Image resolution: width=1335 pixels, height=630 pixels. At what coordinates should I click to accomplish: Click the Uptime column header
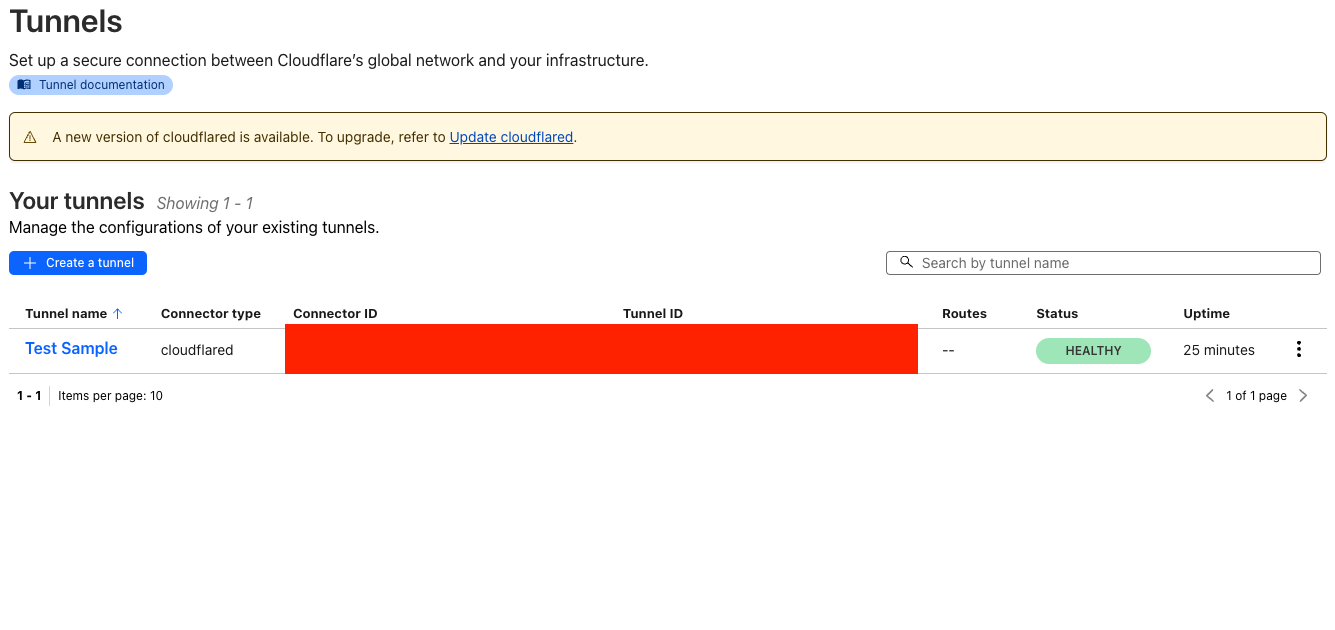pyautogui.click(x=1206, y=313)
